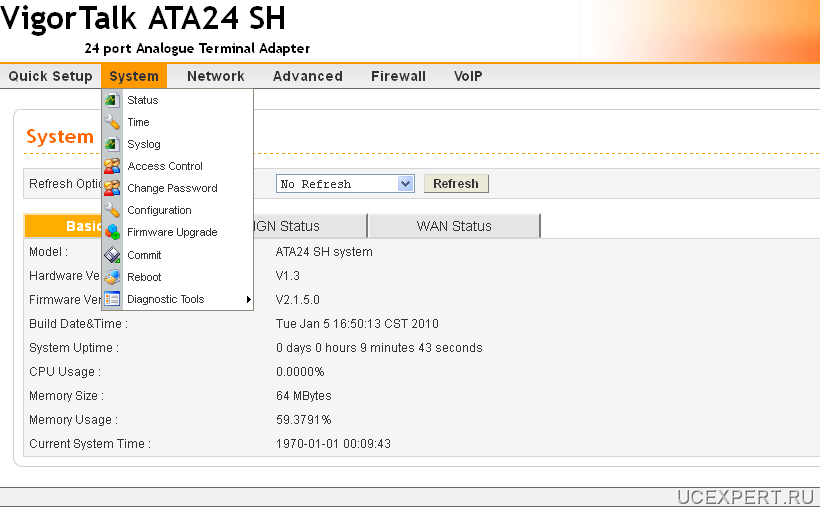820x509 pixels.
Task: Click the Firmware Upgrade icon
Action: click(x=111, y=232)
